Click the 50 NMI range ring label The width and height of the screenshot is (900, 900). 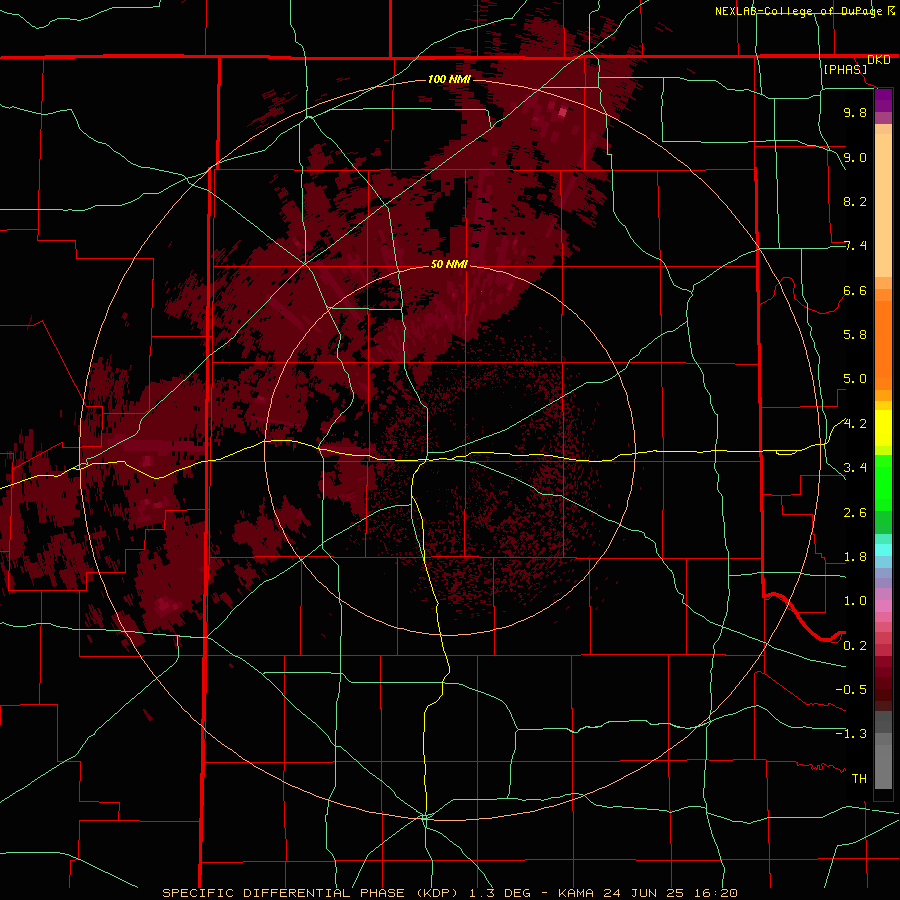coord(449,264)
